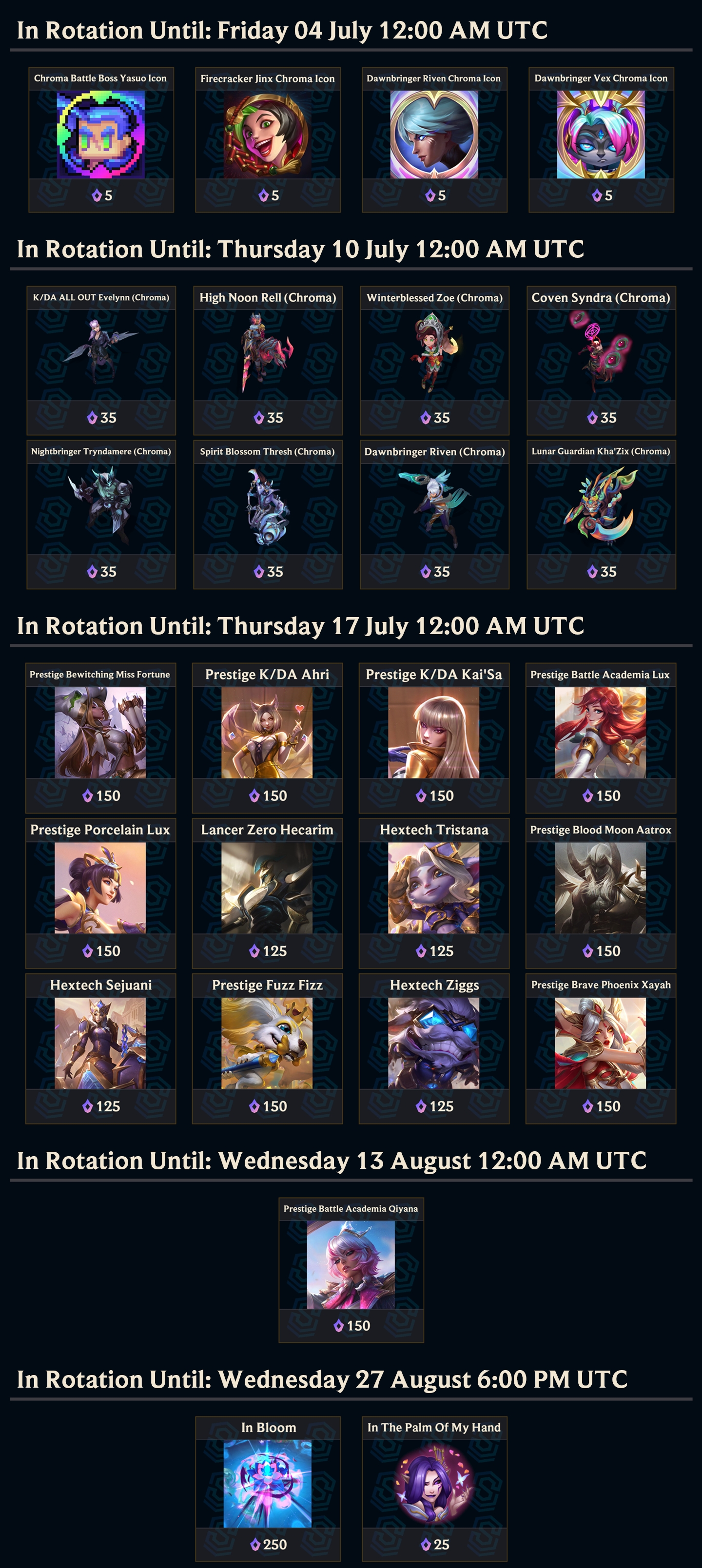Click the Prestige Fuzz Fizz title

click(x=267, y=985)
